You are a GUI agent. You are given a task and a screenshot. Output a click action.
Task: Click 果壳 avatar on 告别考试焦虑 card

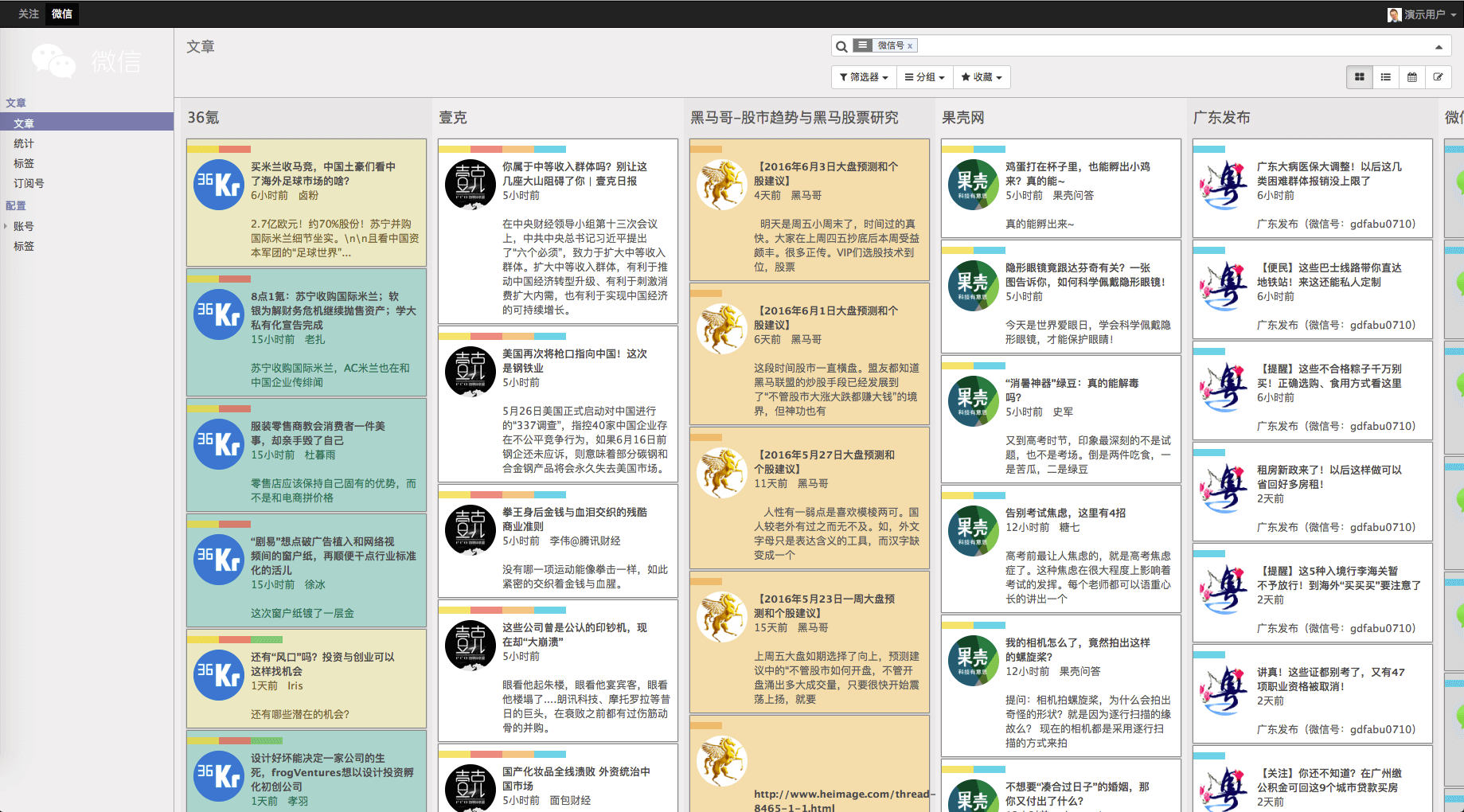[x=974, y=531]
